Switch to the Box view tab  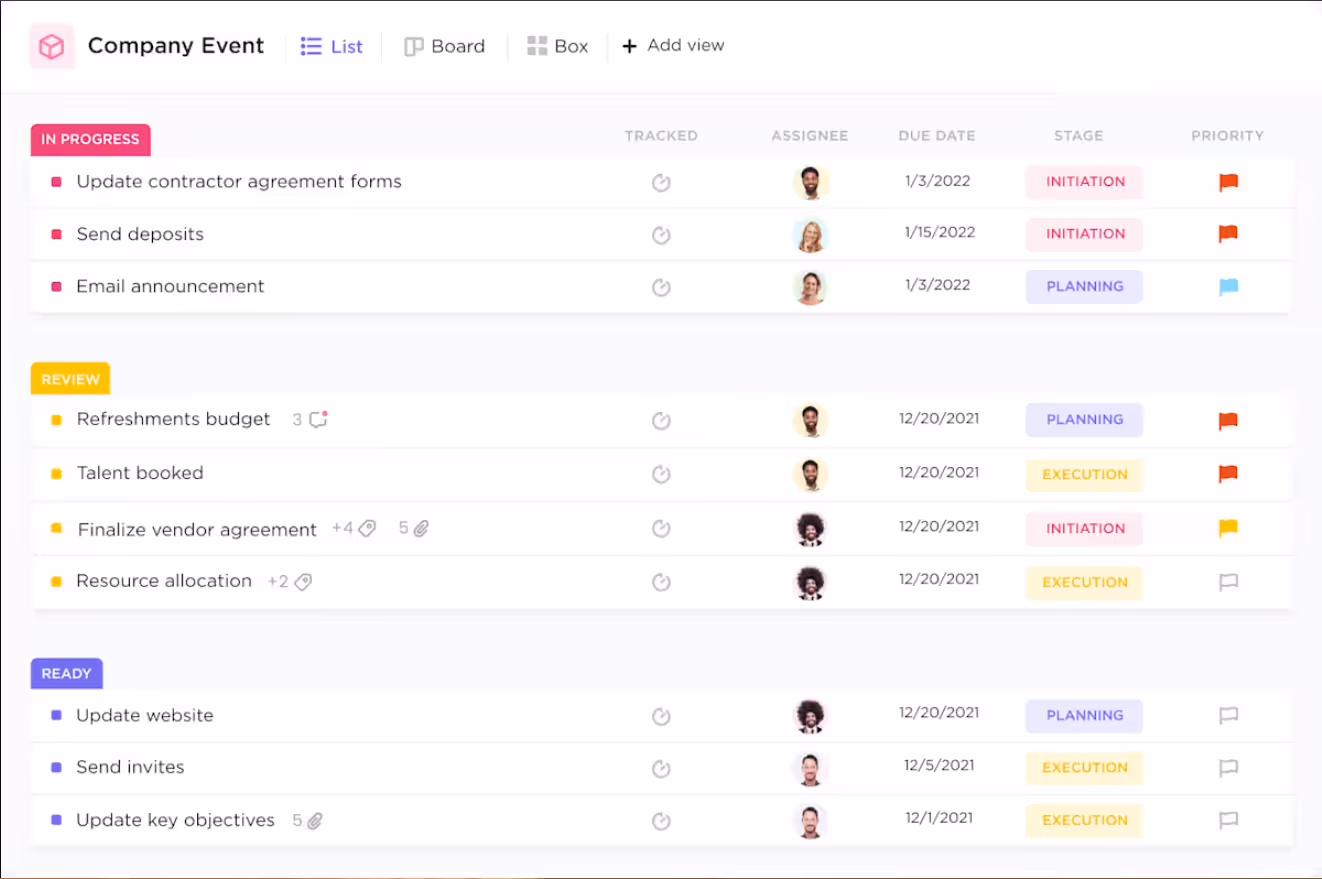[558, 46]
